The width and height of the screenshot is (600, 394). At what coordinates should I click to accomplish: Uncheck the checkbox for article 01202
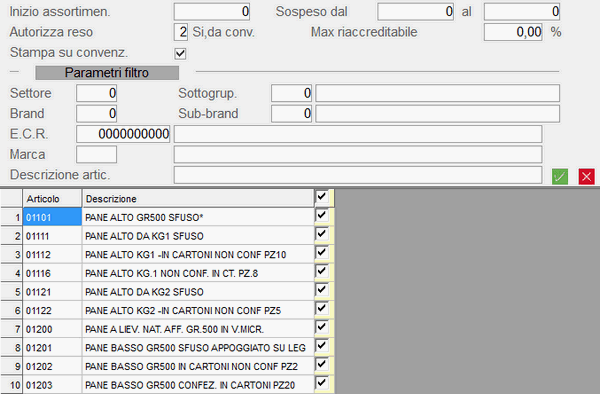click(321, 364)
